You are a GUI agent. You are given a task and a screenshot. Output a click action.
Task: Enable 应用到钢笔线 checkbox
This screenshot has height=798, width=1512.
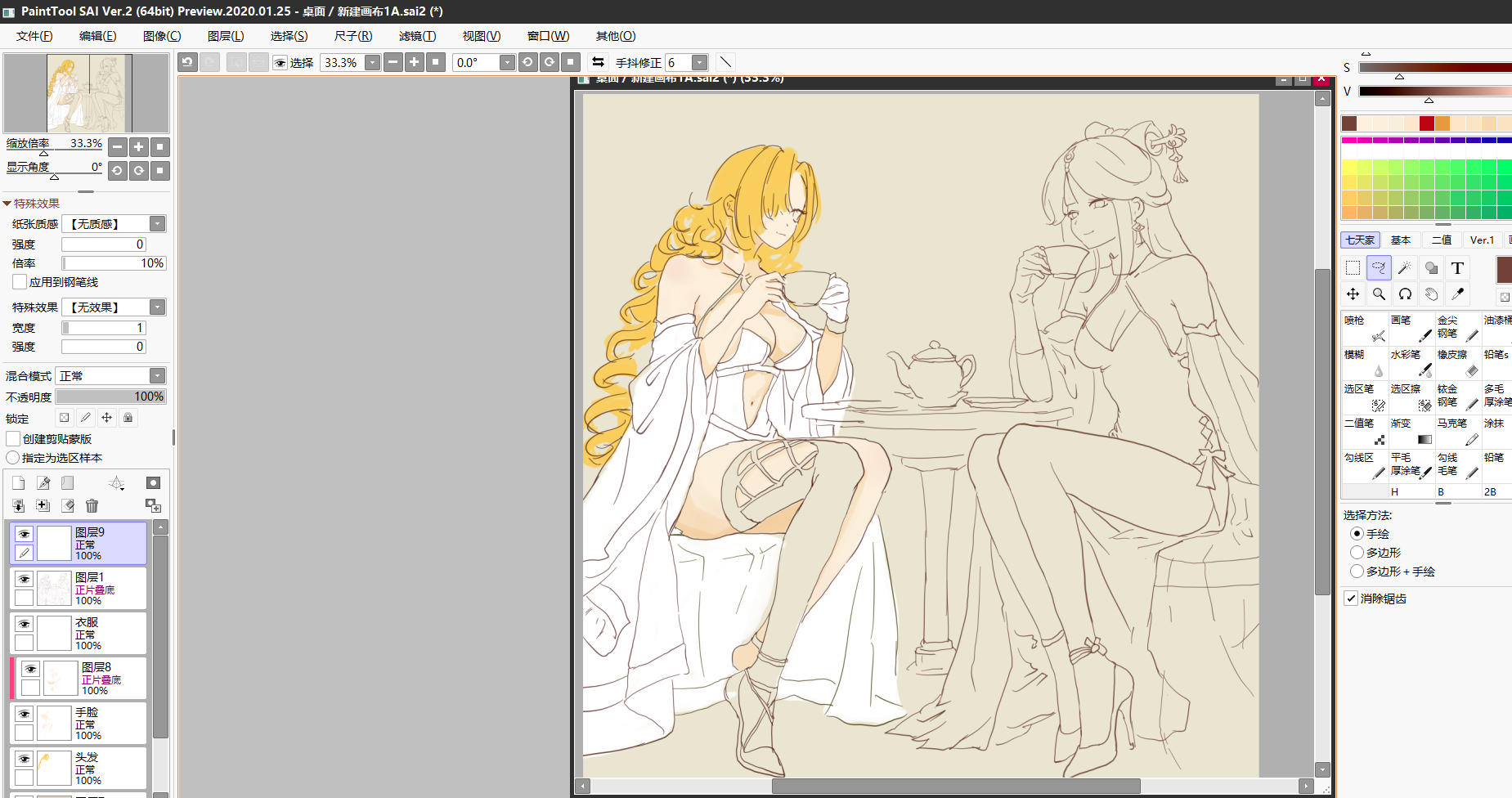tap(20, 282)
